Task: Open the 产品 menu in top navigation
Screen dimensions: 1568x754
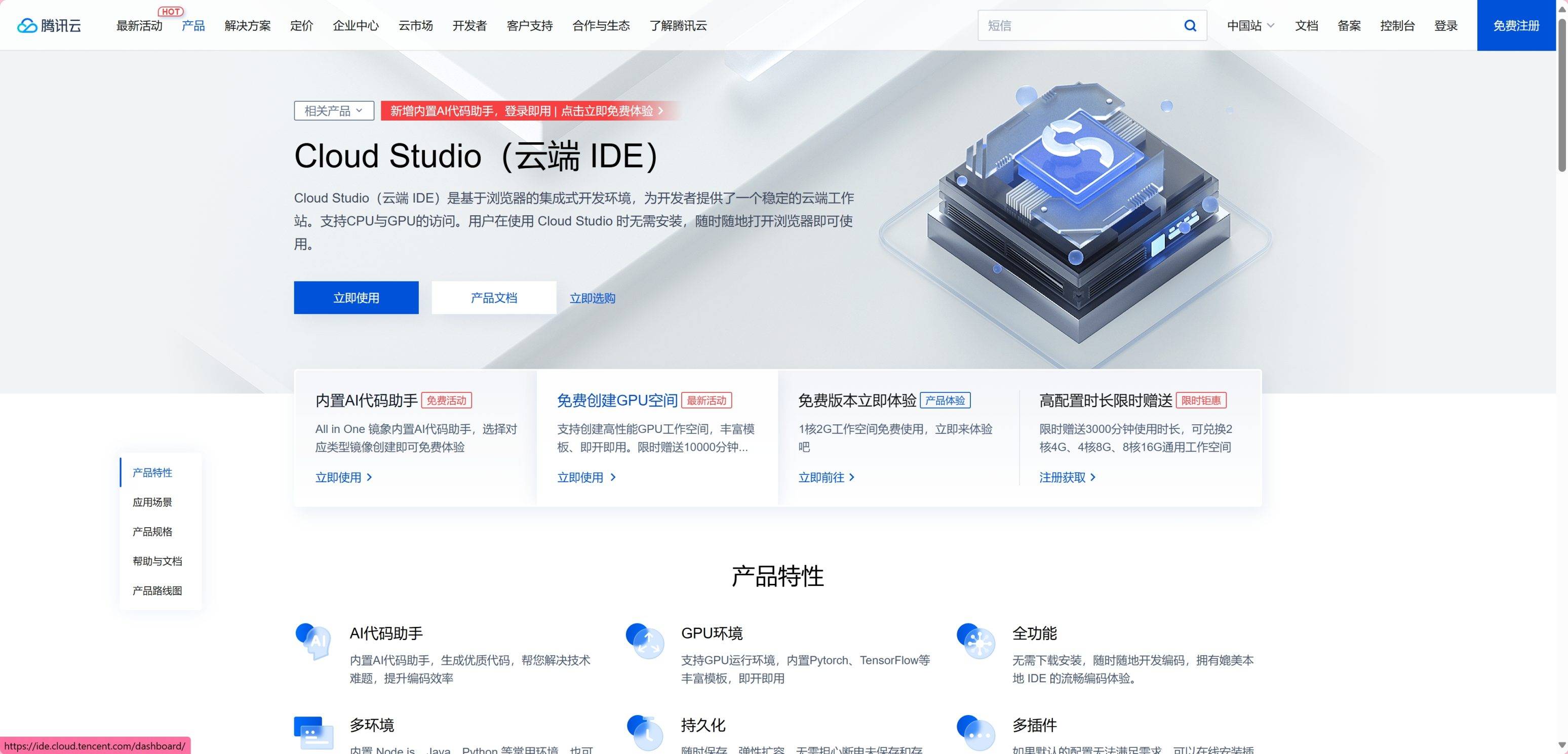Action: [x=193, y=25]
